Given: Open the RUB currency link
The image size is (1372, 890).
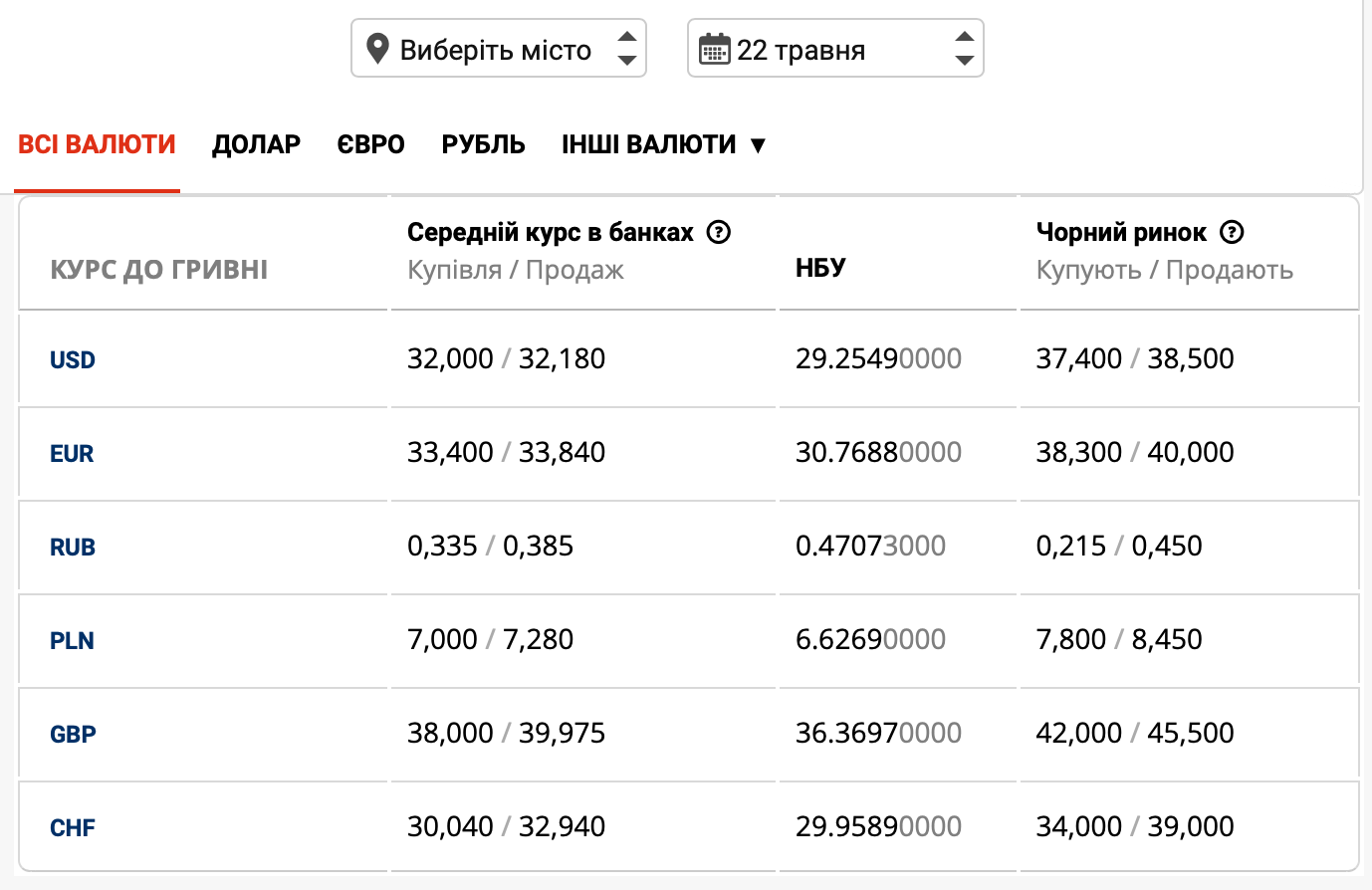Looking at the screenshot, I should (73, 547).
